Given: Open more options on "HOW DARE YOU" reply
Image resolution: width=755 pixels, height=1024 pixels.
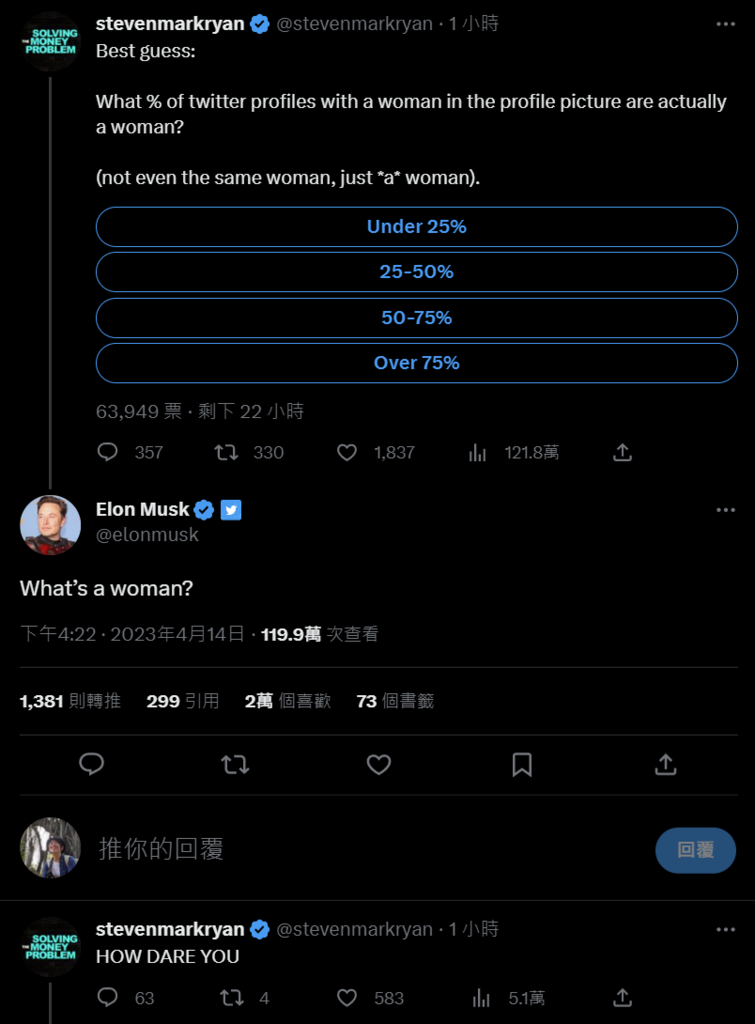Looking at the screenshot, I should tap(725, 929).
